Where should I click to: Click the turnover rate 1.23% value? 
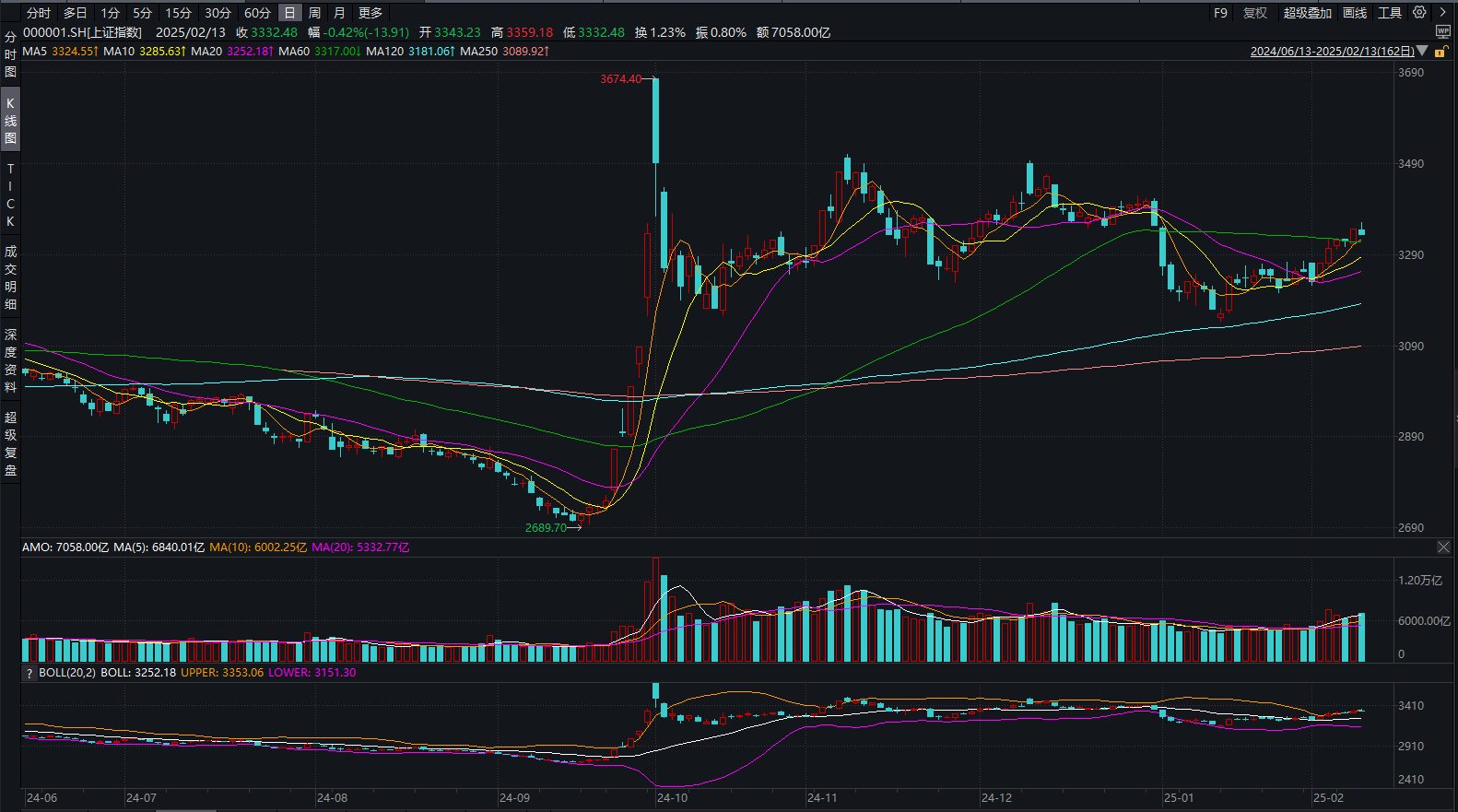coord(667,32)
